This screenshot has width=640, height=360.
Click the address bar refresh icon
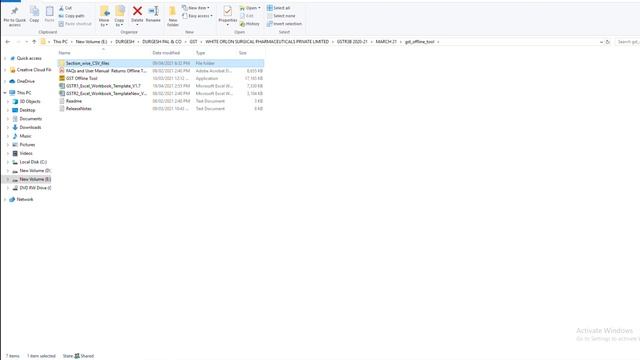(x=608, y=42)
